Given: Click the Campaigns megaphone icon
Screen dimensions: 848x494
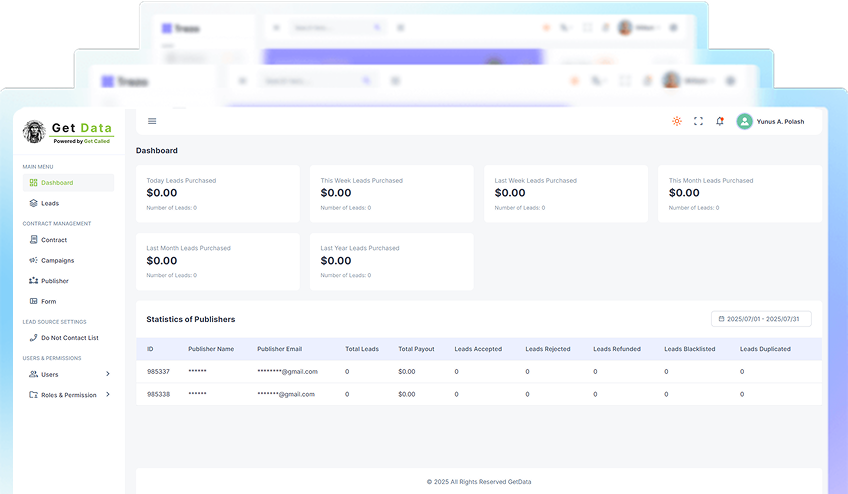Looking at the screenshot, I should tap(33, 260).
